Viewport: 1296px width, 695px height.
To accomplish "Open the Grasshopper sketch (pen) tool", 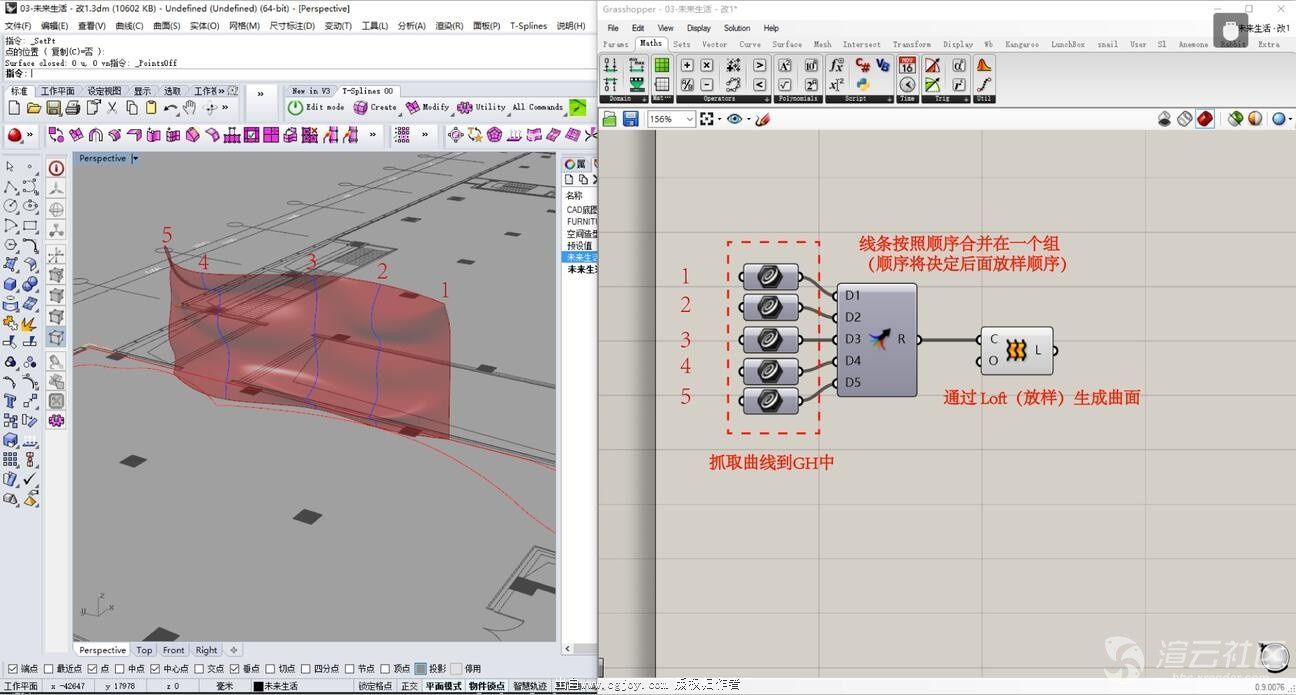I will (762, 119).
